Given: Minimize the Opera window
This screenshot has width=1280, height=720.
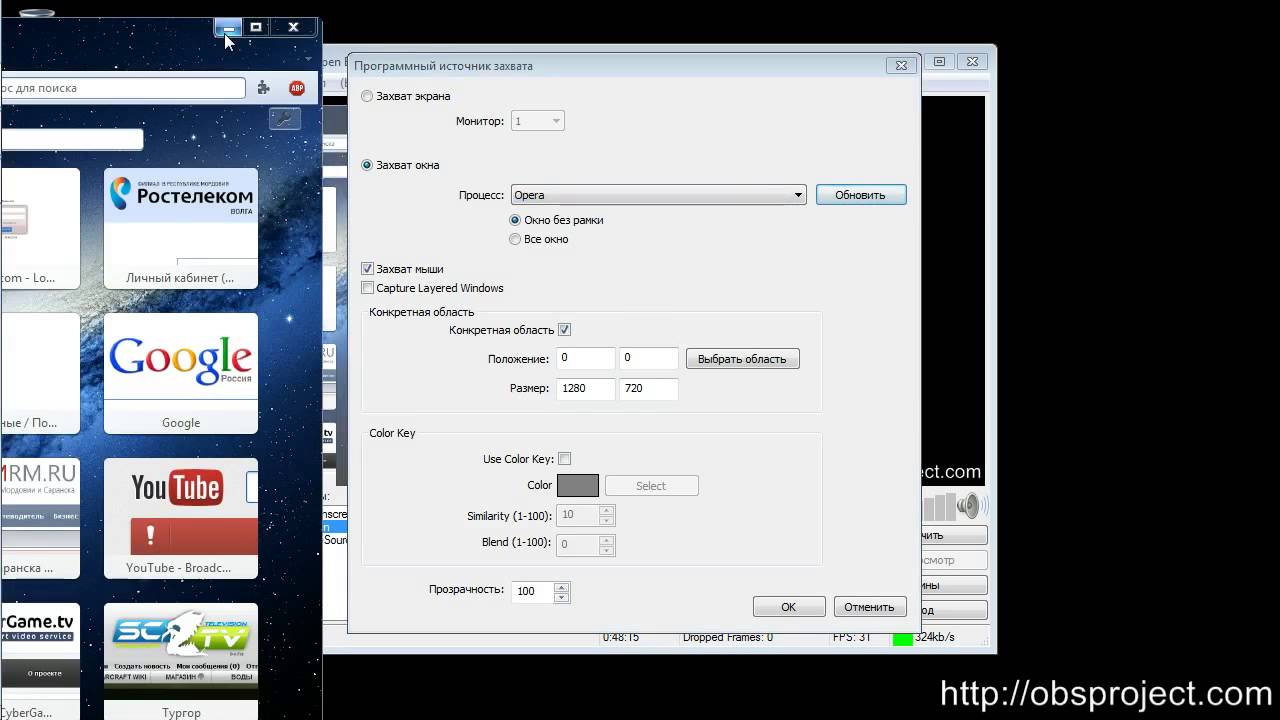Looking at the screenshot, I should pos(228,27).
